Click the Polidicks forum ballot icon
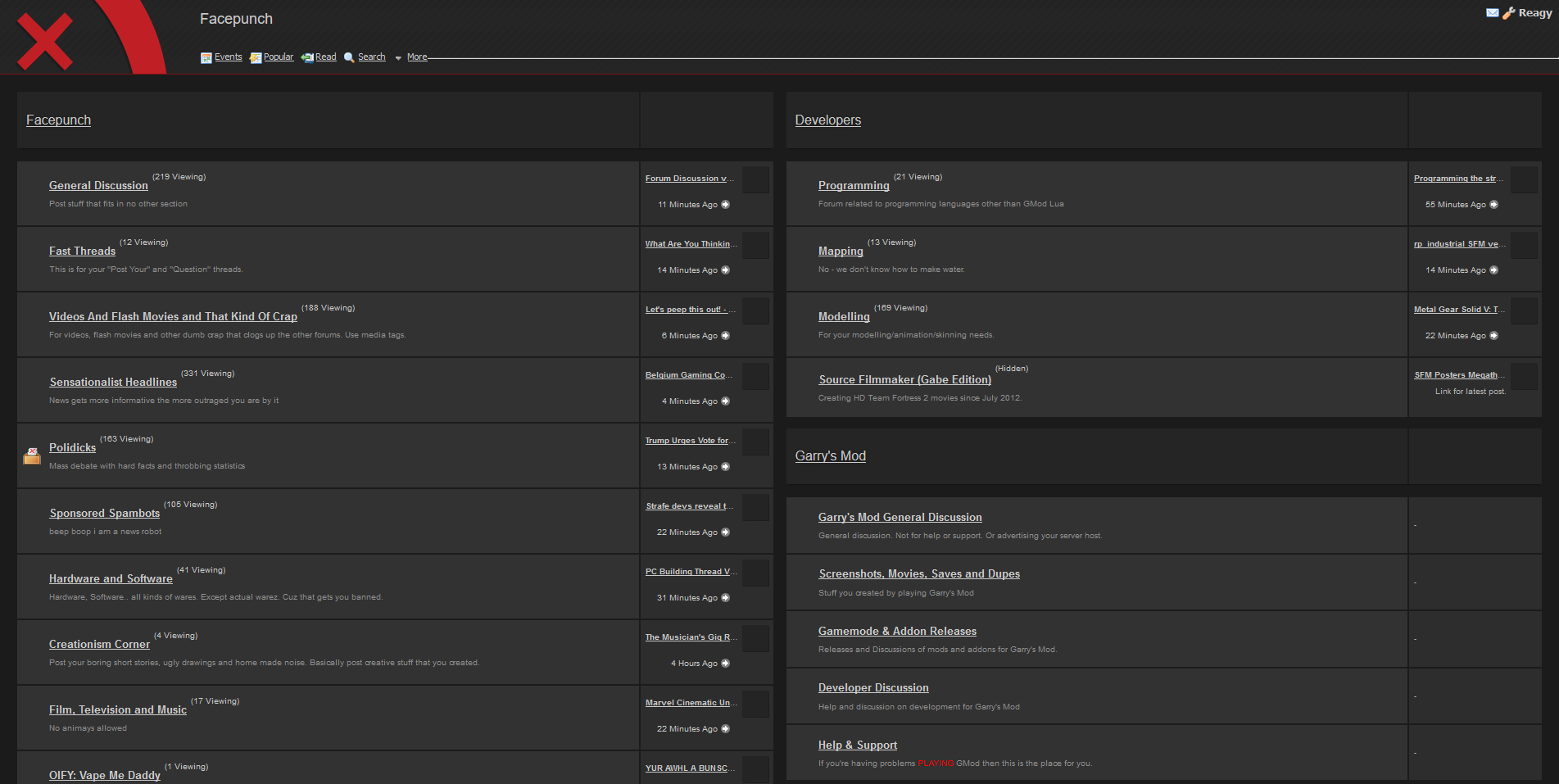1559x784 pixels. [x=32, y=456]
